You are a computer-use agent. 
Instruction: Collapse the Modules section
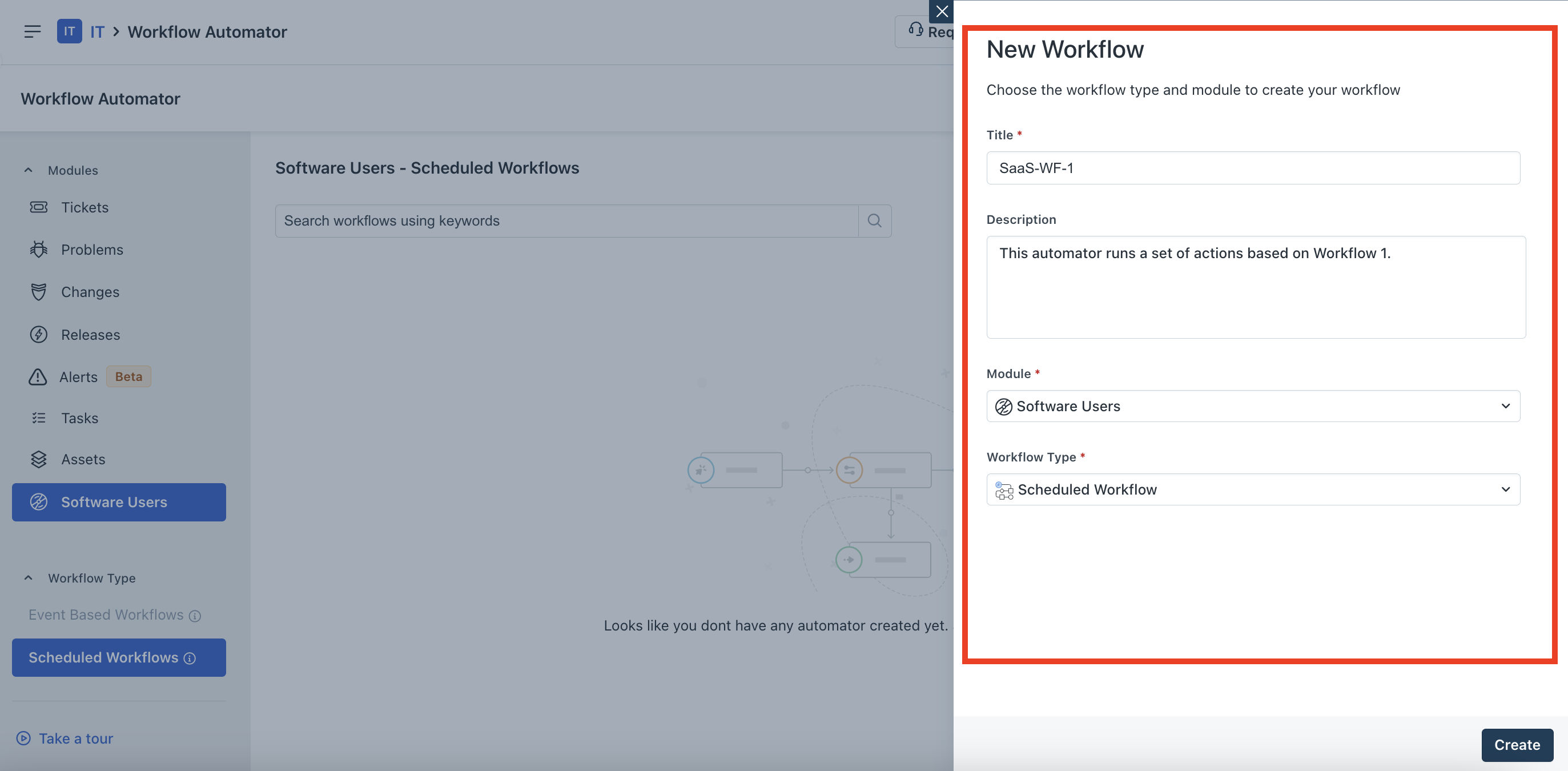pyautogui.click(x=28, y=170)
